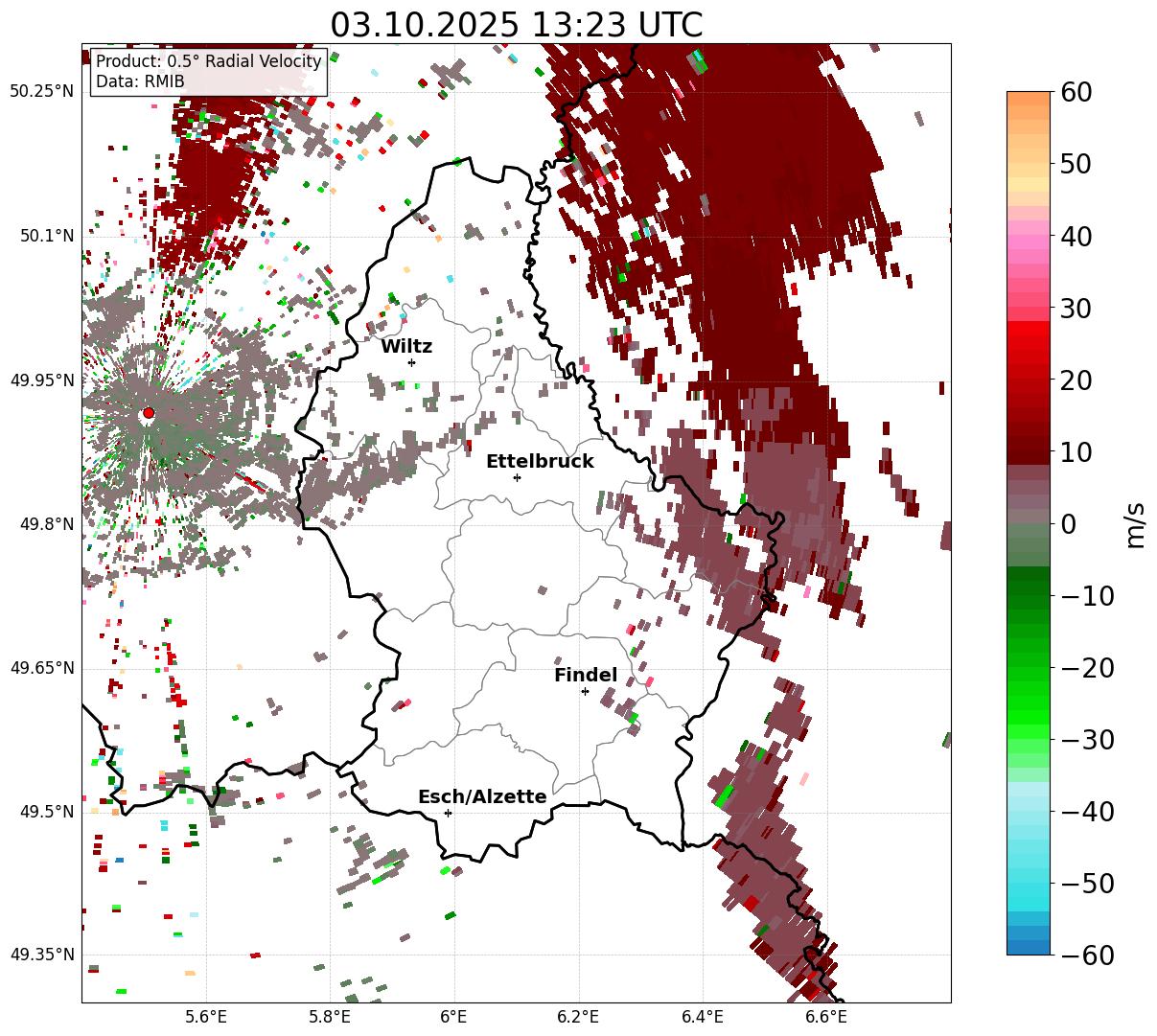Click the colorbar tick label −30

(x=1088, y=739)
